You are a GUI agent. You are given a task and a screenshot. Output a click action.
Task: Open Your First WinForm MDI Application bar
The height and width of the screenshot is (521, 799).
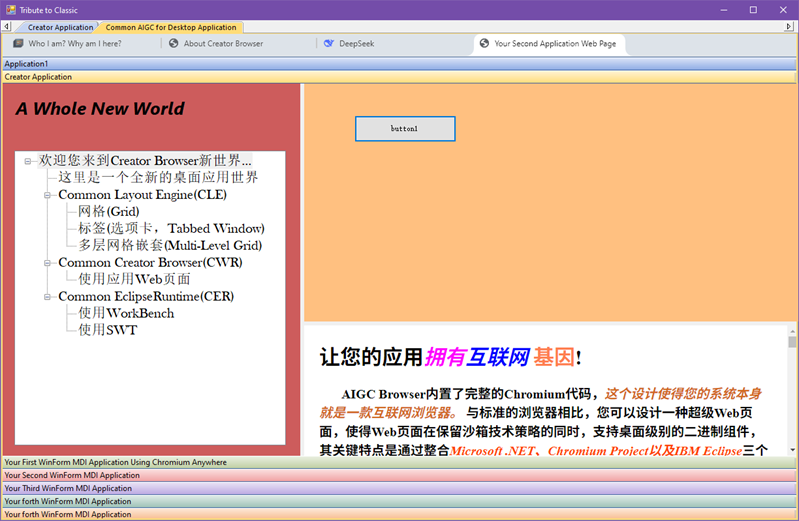pos(399,462)
